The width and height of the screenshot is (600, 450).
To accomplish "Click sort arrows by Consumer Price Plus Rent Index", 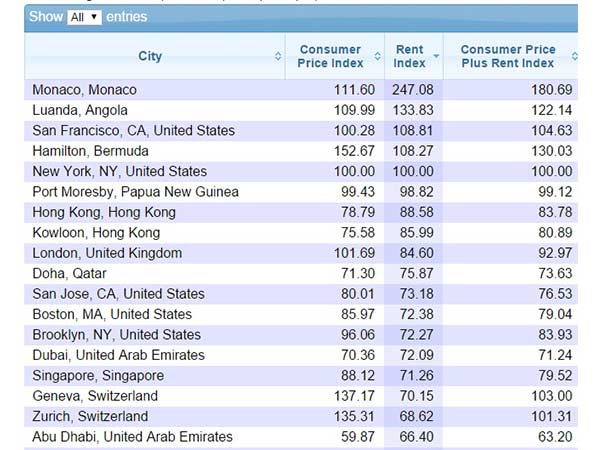I will pyautogui.click(x=574, y=57).
